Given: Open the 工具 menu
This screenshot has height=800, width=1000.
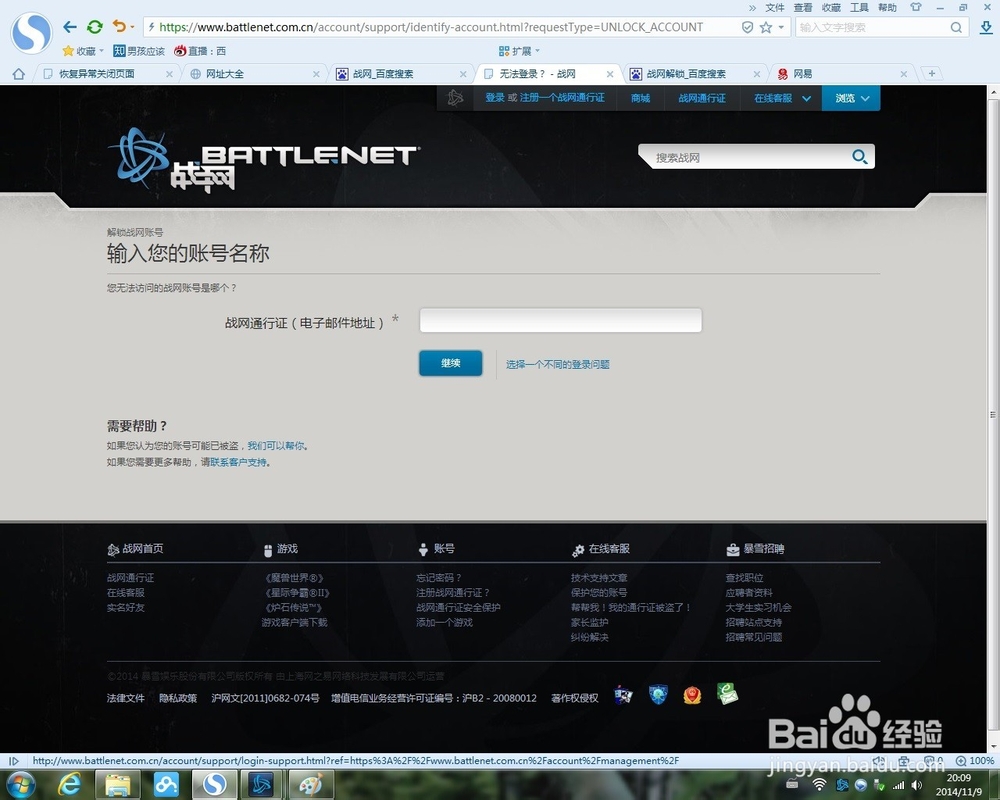Looking at the screenshot, I should click(x=859, y=8).
